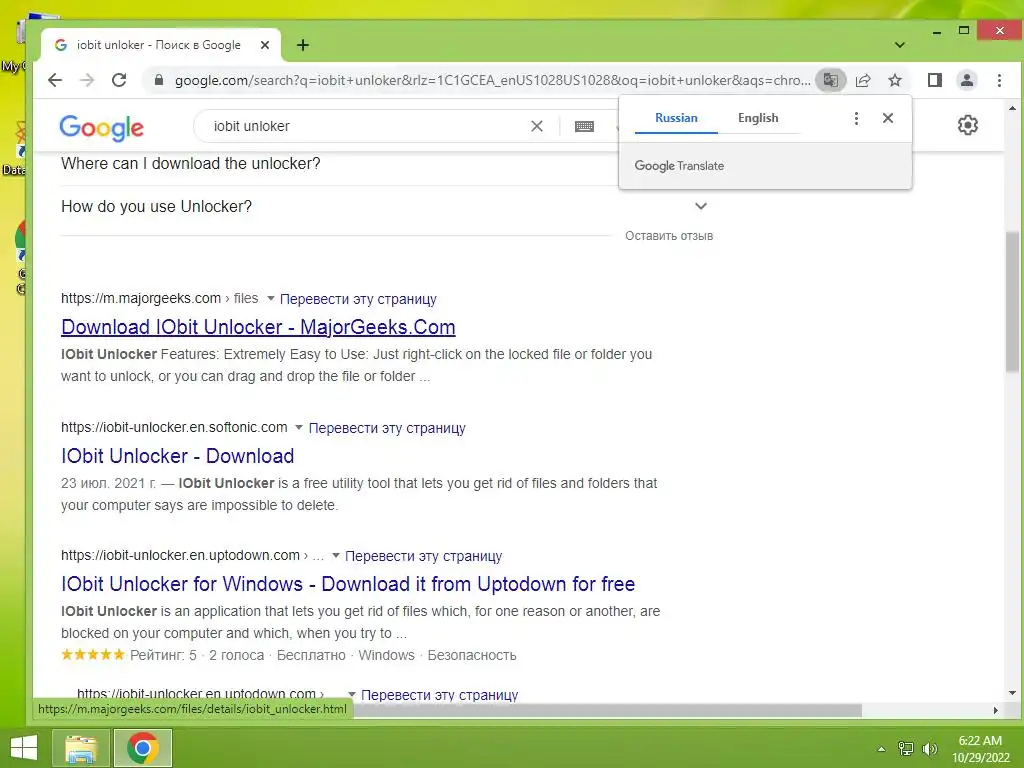Translate the uptodown result page
Screen dimensions: 1024x768
click(423, 556)
